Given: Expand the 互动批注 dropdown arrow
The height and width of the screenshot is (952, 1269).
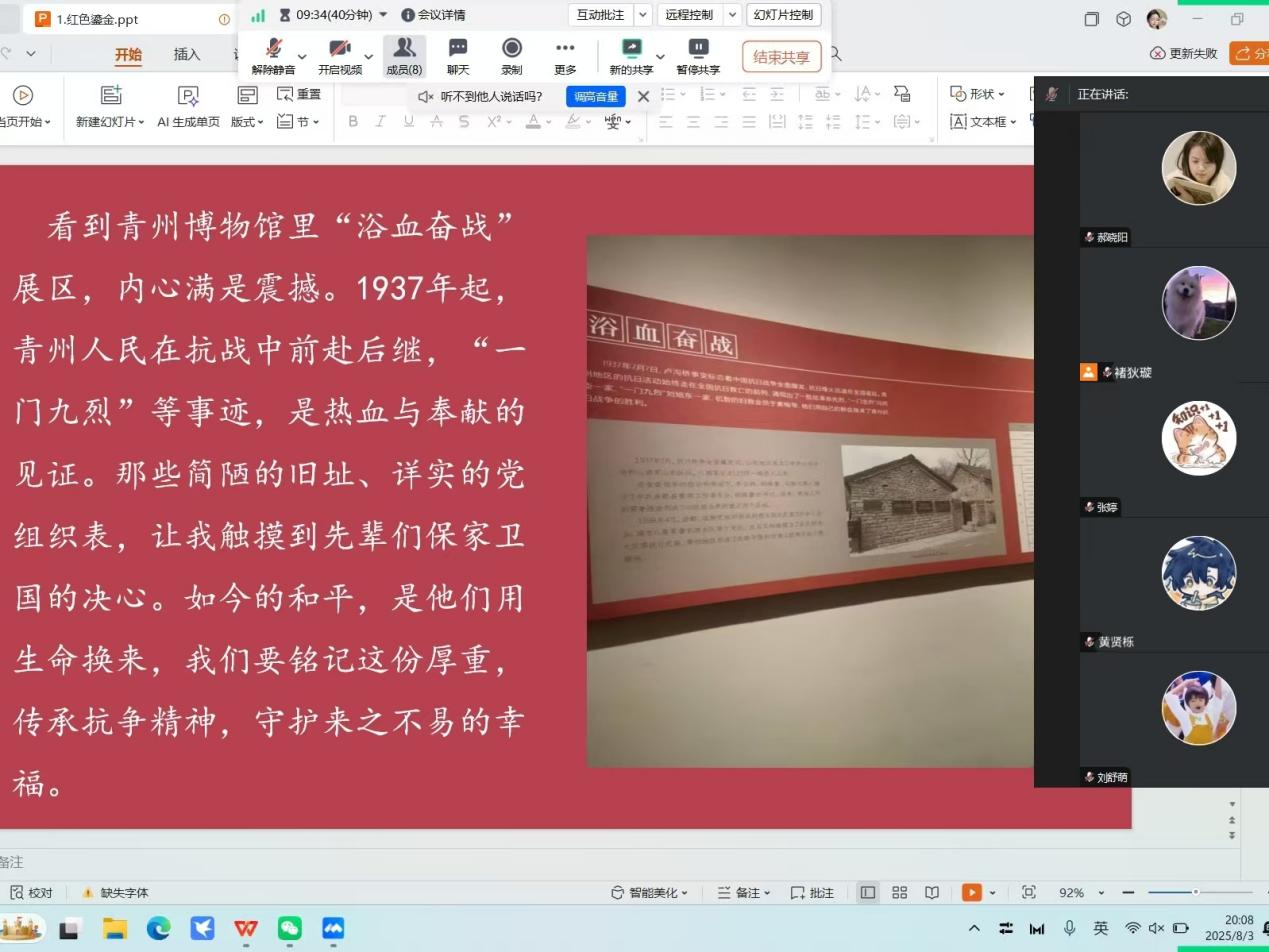Looking at the screenshot, I should [x=643, y=15].
